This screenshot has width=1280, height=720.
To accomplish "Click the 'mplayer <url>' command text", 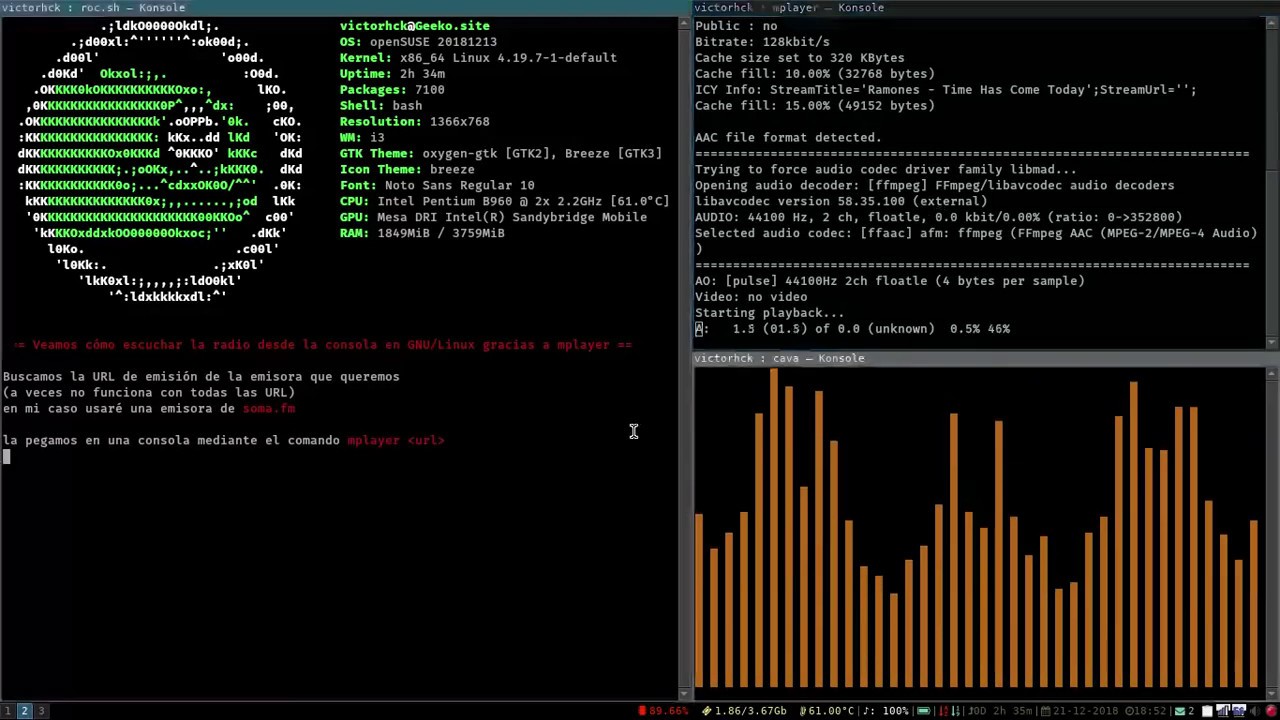I will (396, 440).
